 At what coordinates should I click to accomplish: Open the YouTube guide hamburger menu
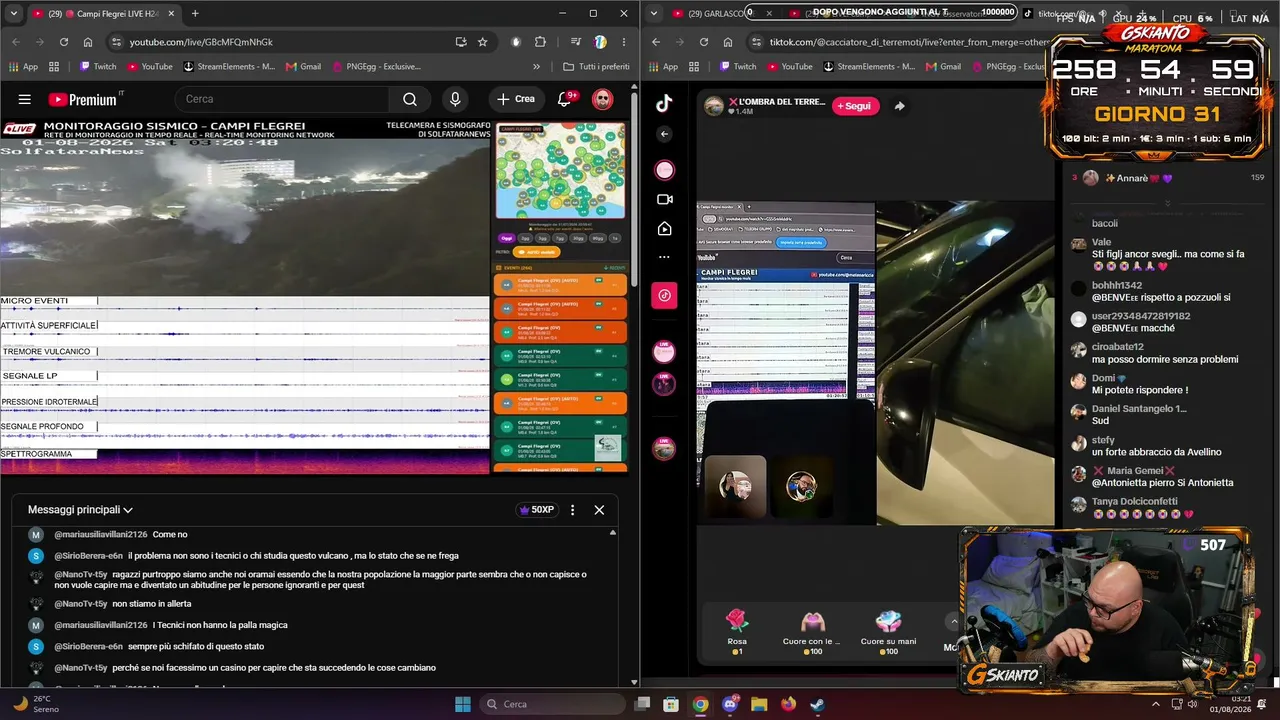pos(25,99)
